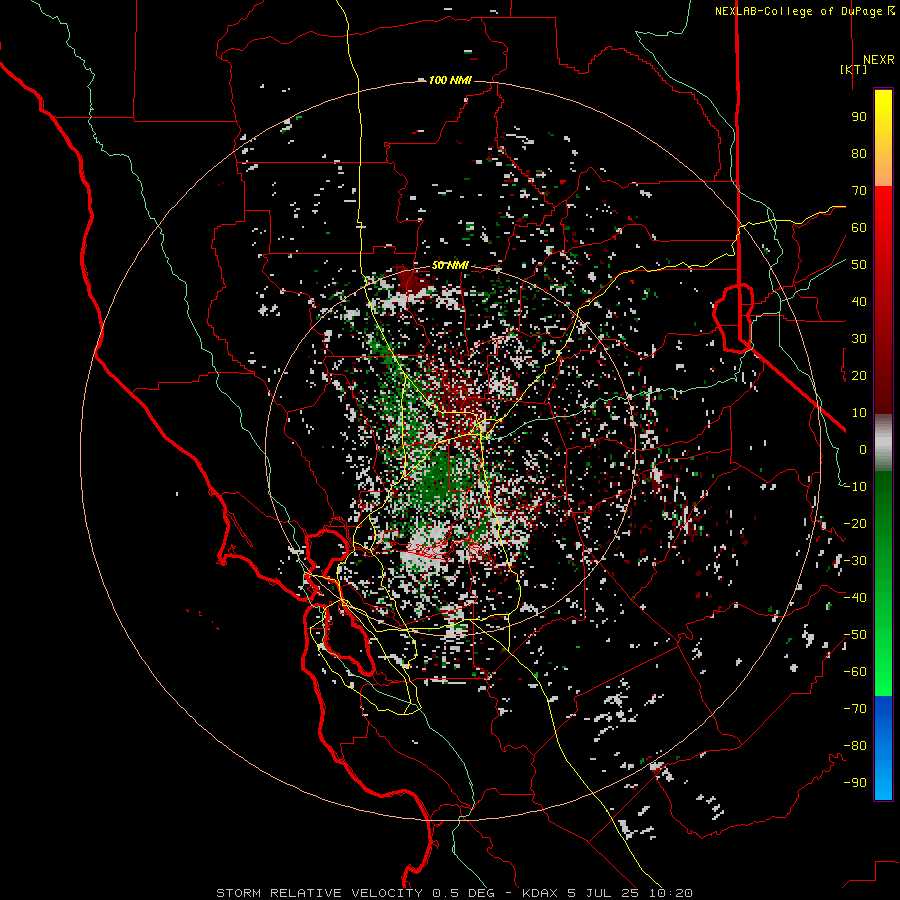The width and height of the screenshot is (900, 900).
Task: Click the 40 label on the velocity scale
Action: 859,301
